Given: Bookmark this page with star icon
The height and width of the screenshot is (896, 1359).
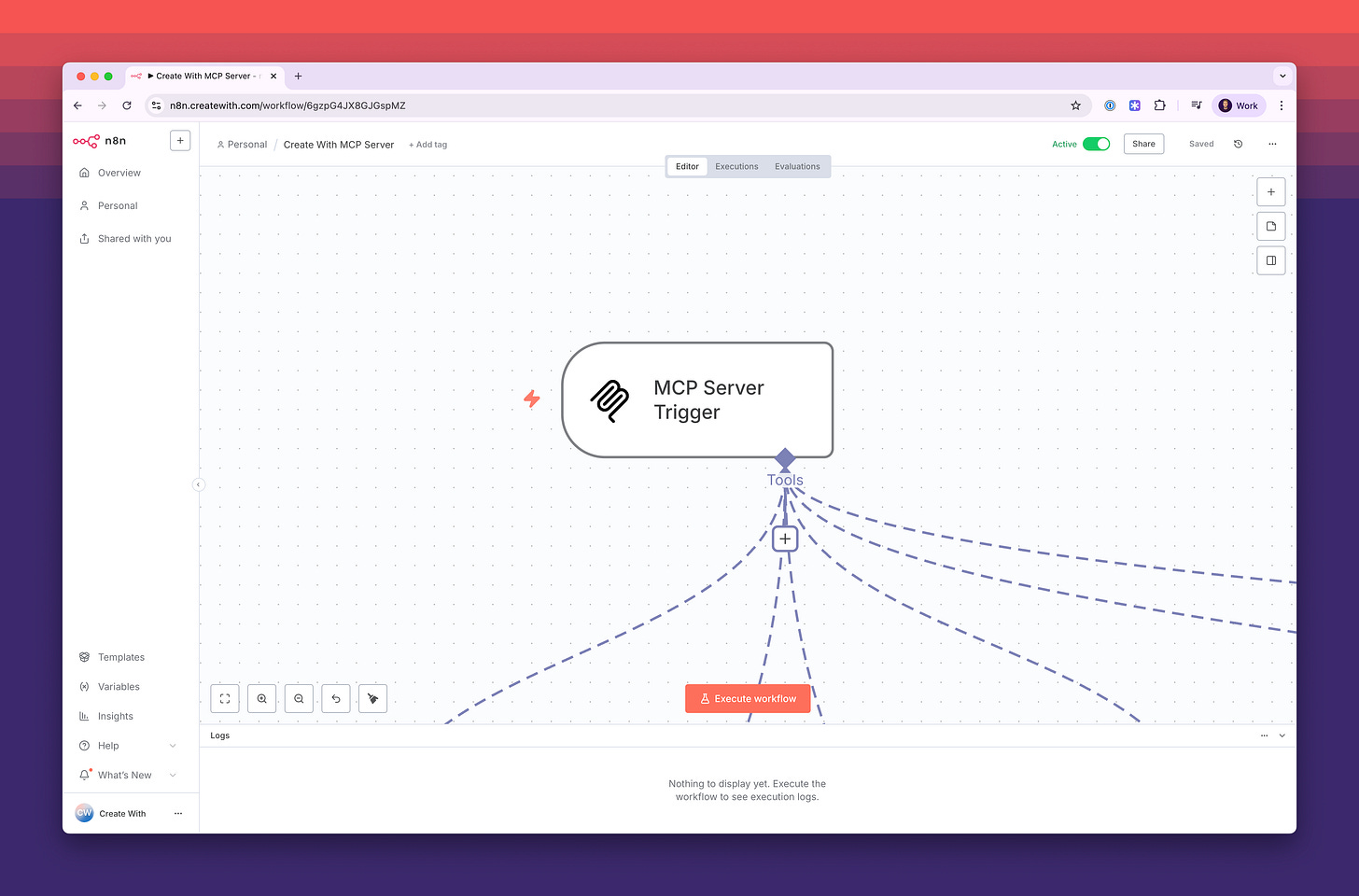Looking at the screenshot, I should coord(1075,105).
